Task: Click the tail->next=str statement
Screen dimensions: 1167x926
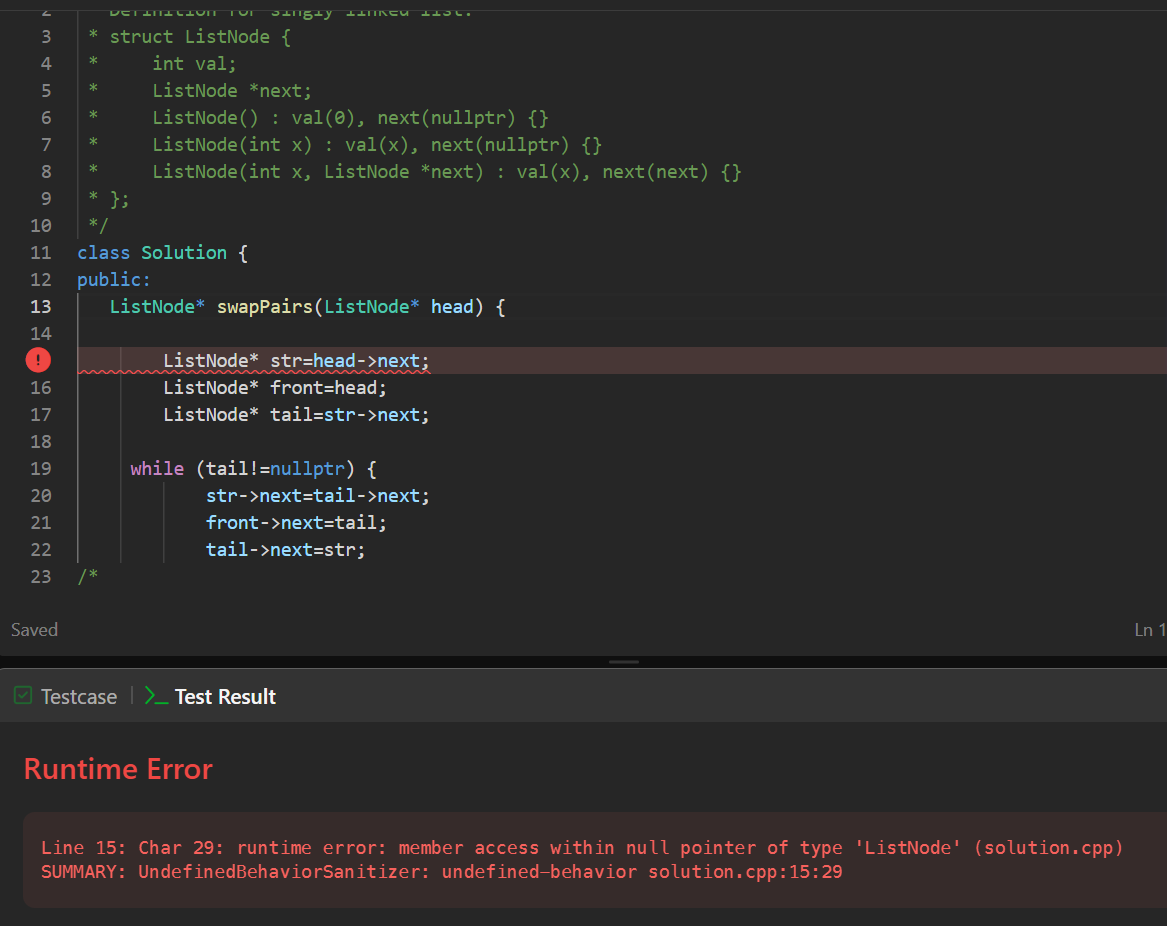Action: pyautogui.click(x=285, y=549)
